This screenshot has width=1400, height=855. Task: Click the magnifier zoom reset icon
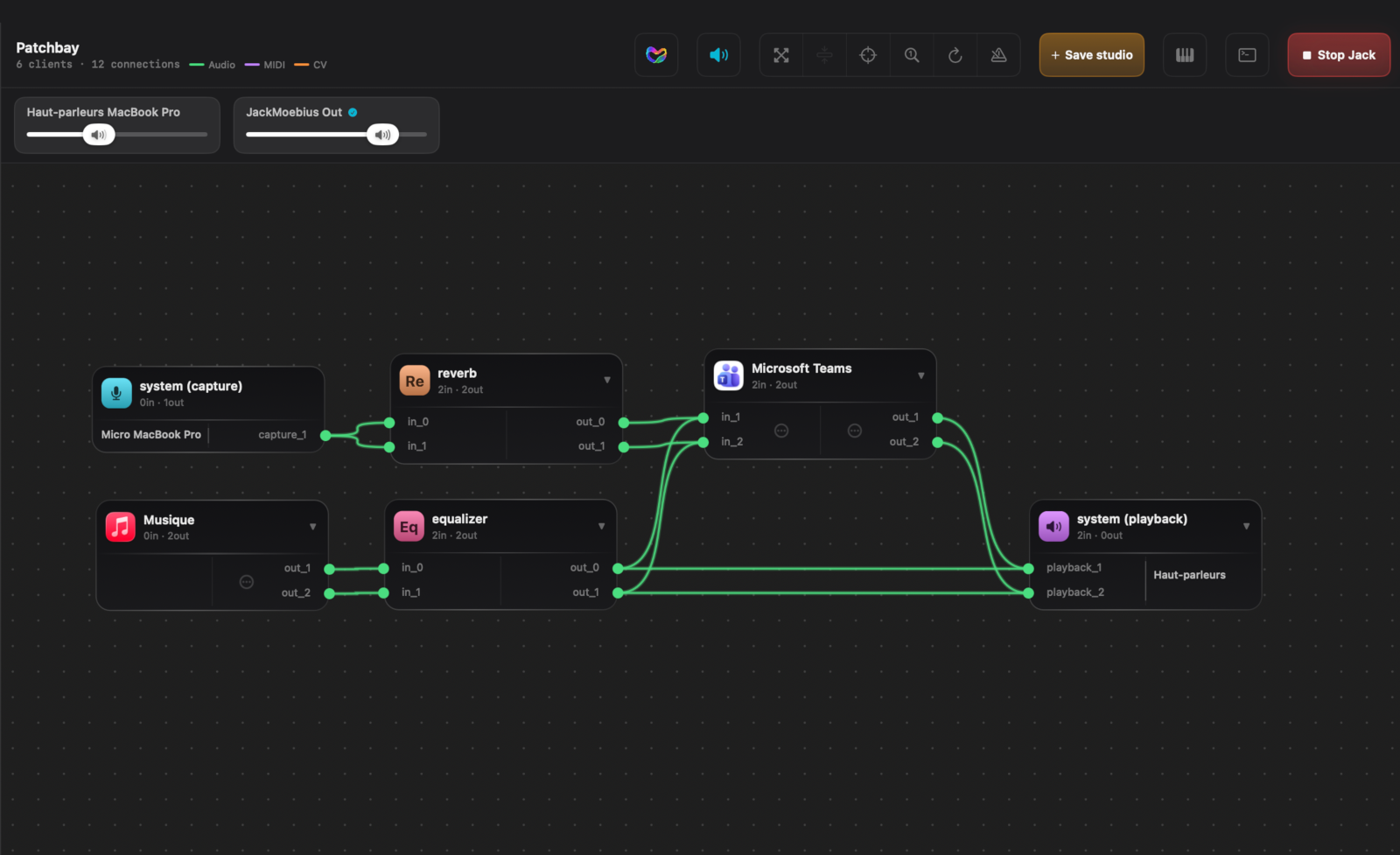click(912, 55)
